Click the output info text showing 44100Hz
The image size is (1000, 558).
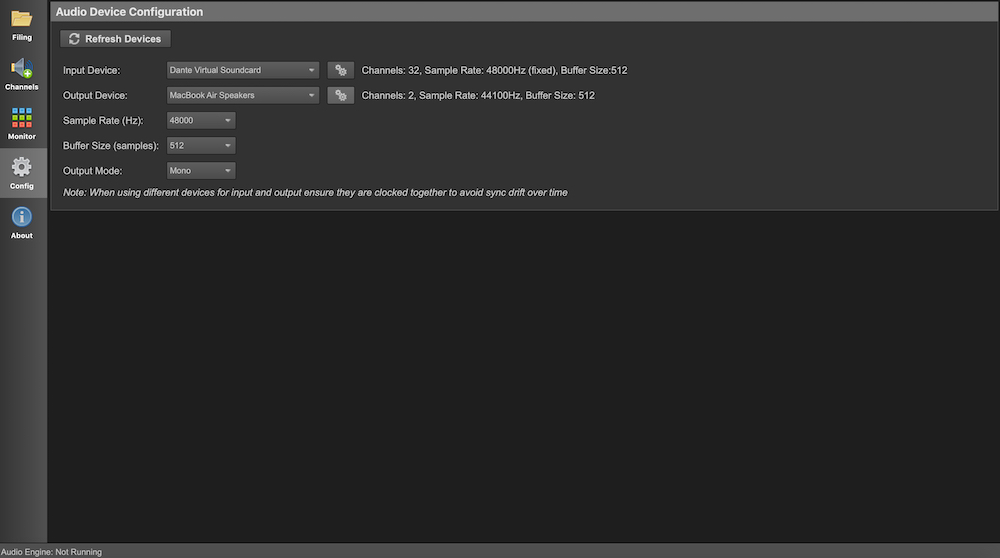(x=478, y=95)
